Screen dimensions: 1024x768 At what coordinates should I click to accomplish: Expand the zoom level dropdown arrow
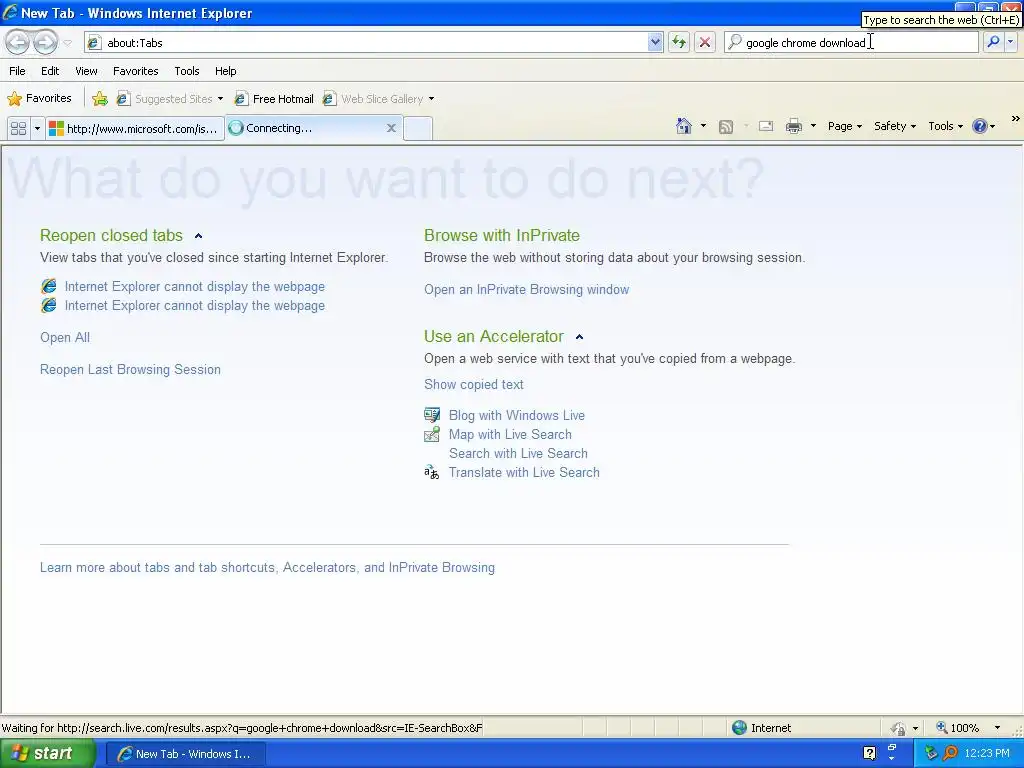(997, 728)
